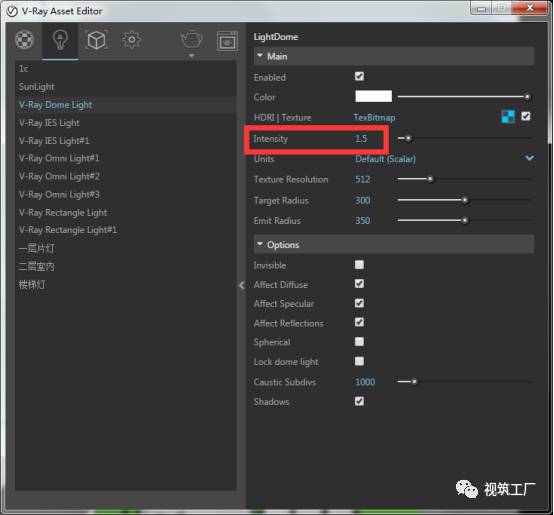Open the render Settings gear icon
This screenshot has height=515, width=554.
(132, 40)
